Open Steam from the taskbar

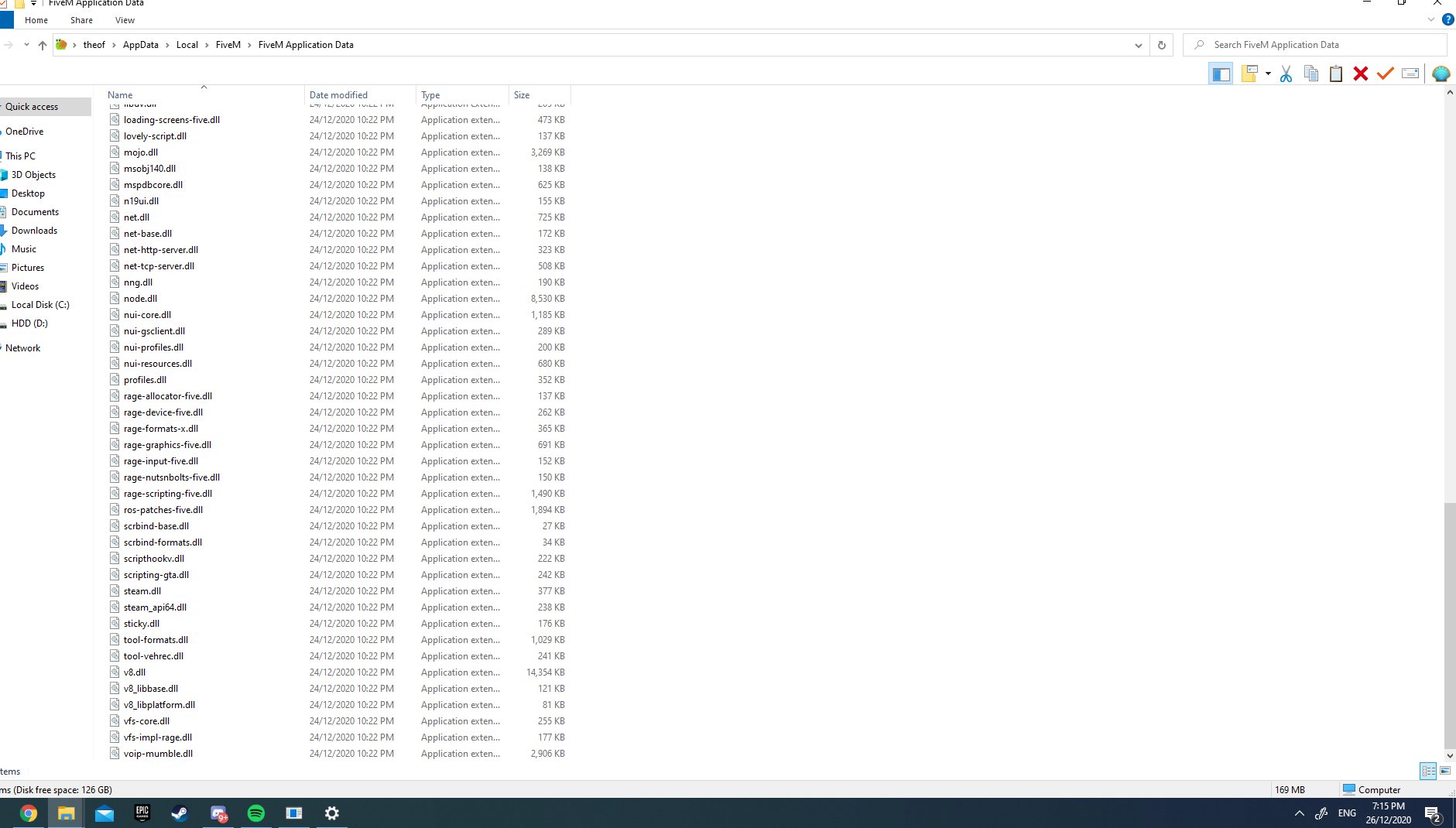[180, 813]
